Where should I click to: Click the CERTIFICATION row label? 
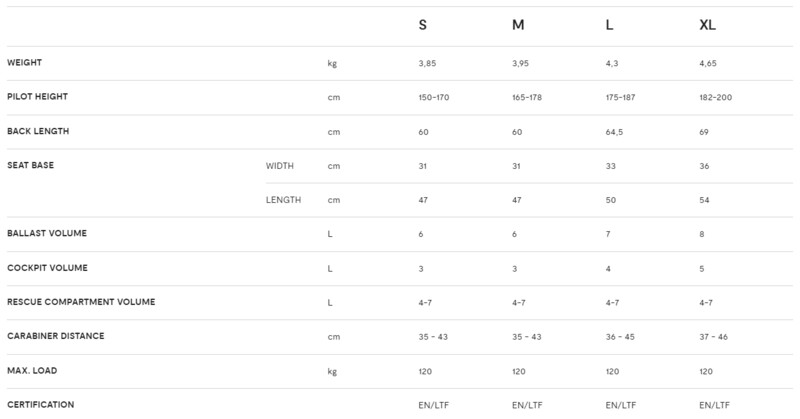pos(40,405)
